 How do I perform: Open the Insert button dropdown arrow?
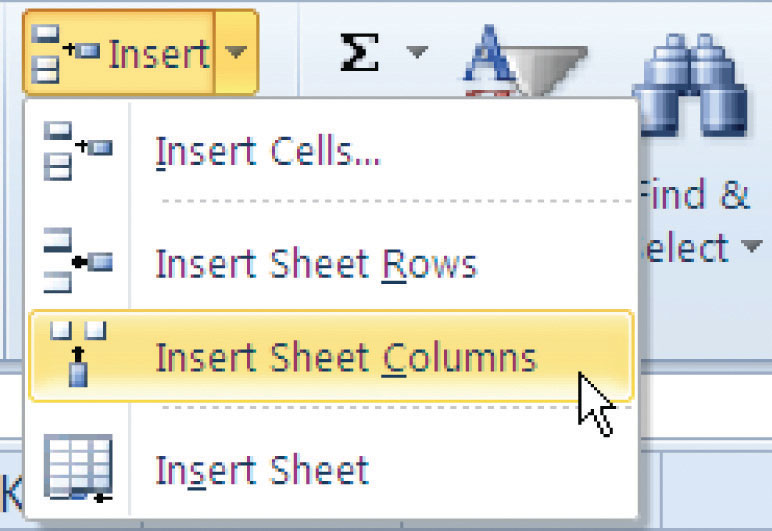click(x=237, y=52)
